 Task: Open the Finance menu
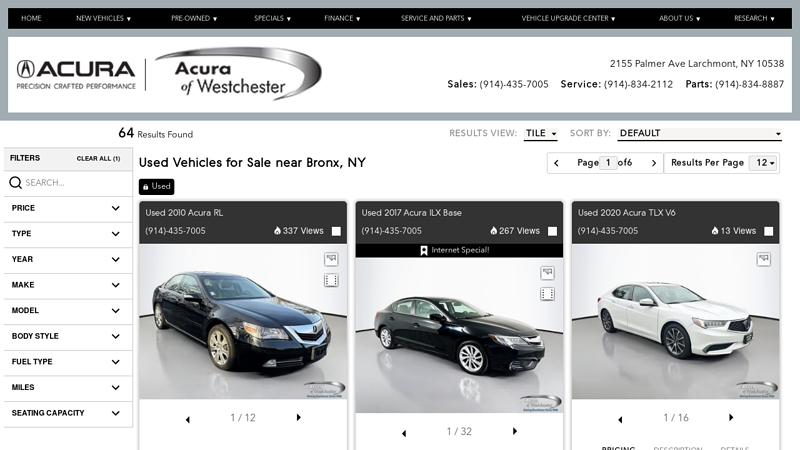pos(342,18)
